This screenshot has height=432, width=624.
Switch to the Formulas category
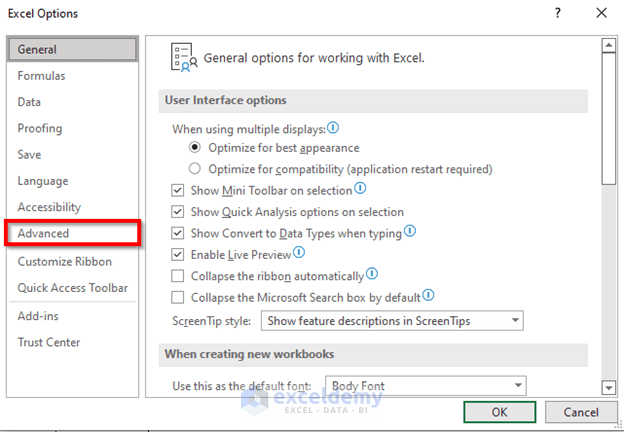coord(41,76)
